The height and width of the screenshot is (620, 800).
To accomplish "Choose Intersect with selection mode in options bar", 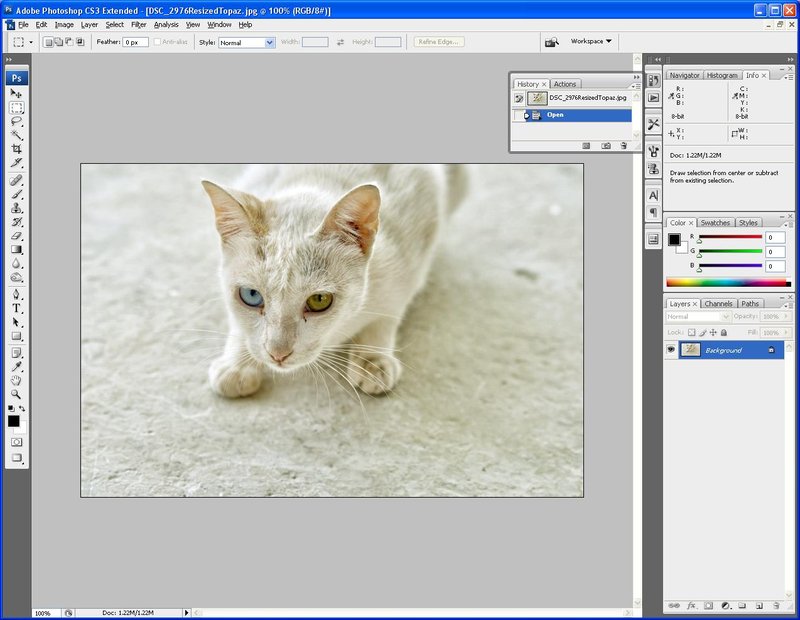I will [80, 42].
